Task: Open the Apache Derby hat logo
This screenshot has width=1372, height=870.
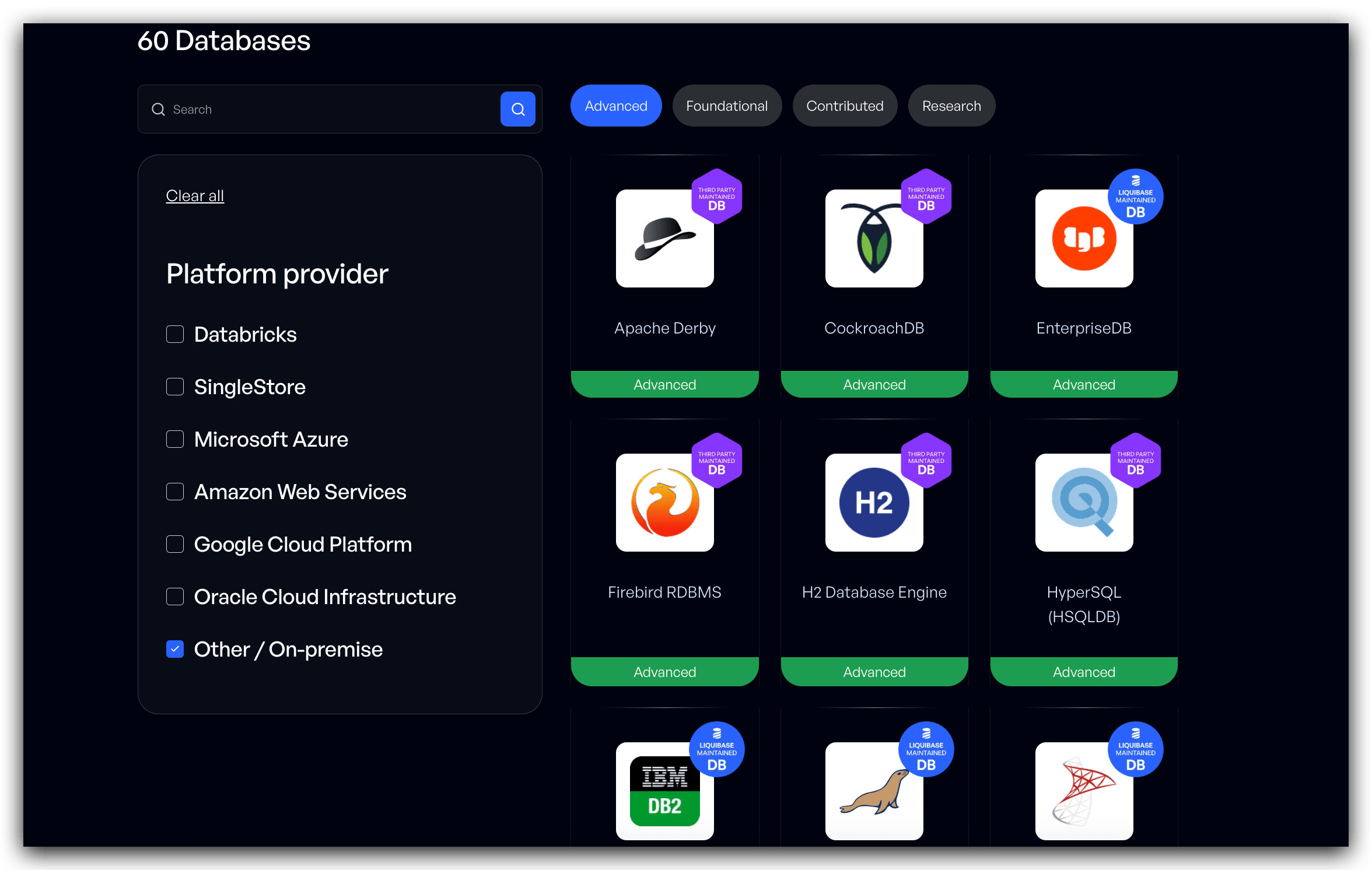Action: [x=664, y=238]
